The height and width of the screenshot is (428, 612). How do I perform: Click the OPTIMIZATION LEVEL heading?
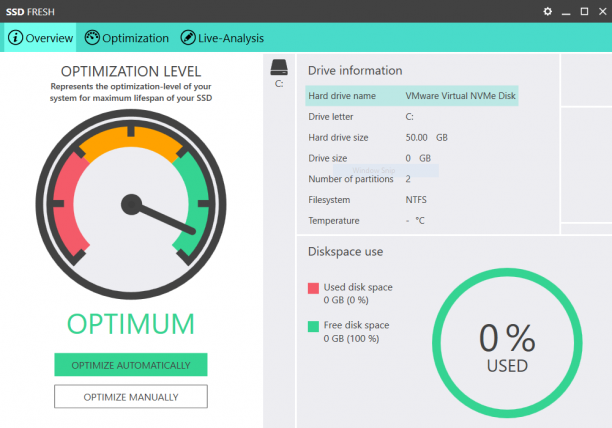(131, 71)
